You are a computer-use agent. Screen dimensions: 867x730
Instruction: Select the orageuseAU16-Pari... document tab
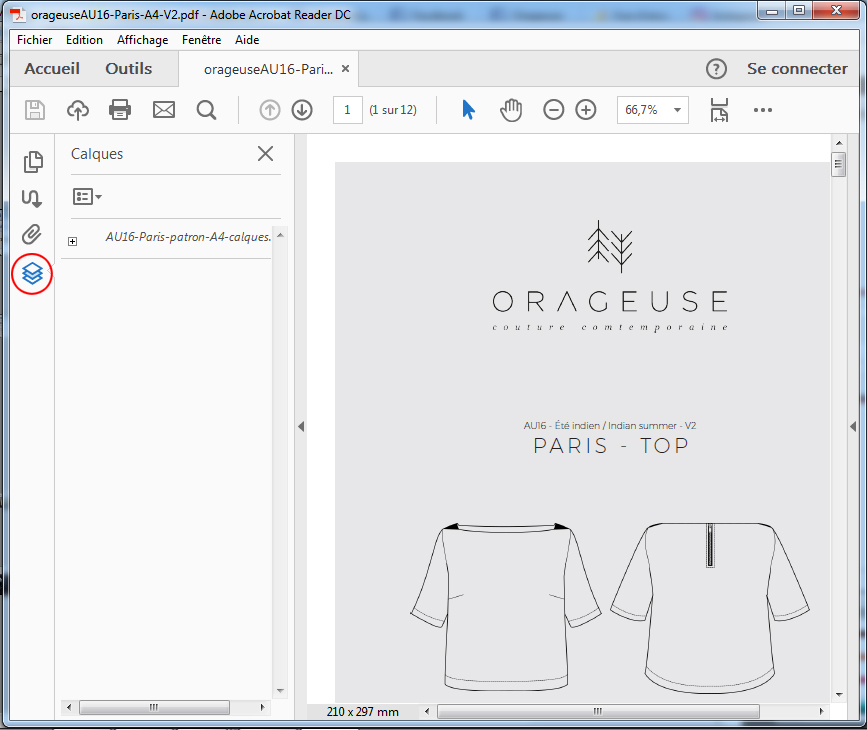coord(268,69)
